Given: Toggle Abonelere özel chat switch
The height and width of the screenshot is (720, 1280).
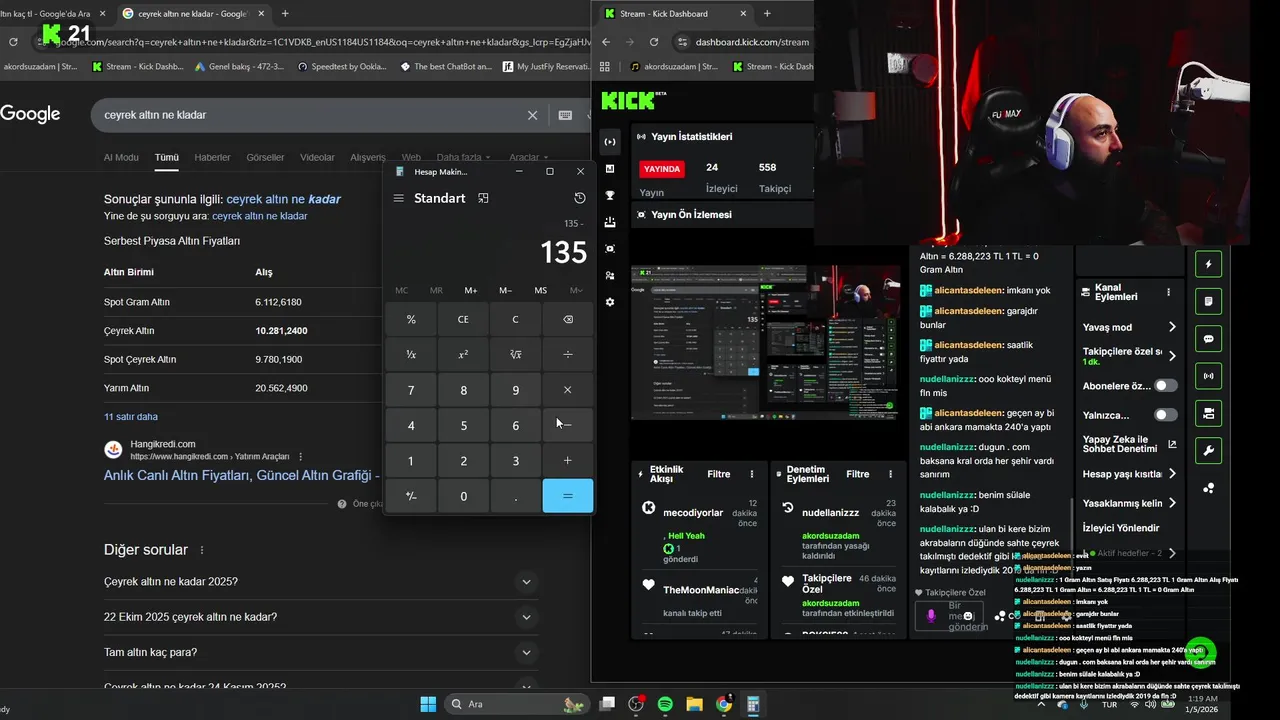Looking at the screenshot, I should click(x=1166, y=386).
